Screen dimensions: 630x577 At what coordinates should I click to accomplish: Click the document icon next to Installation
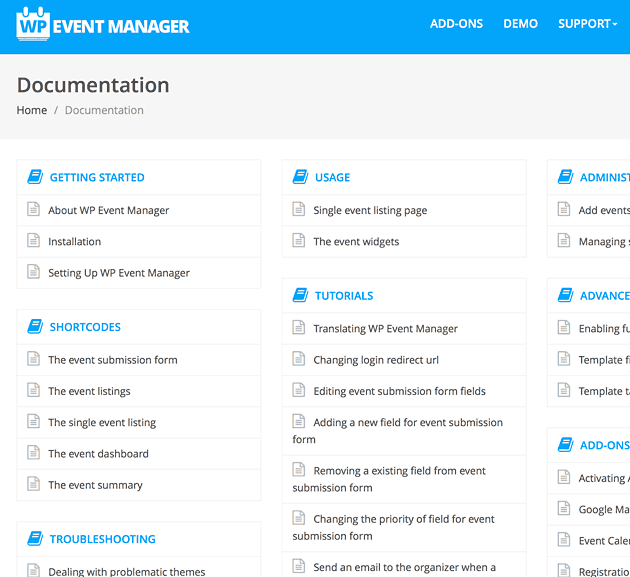tap(33, 240)
